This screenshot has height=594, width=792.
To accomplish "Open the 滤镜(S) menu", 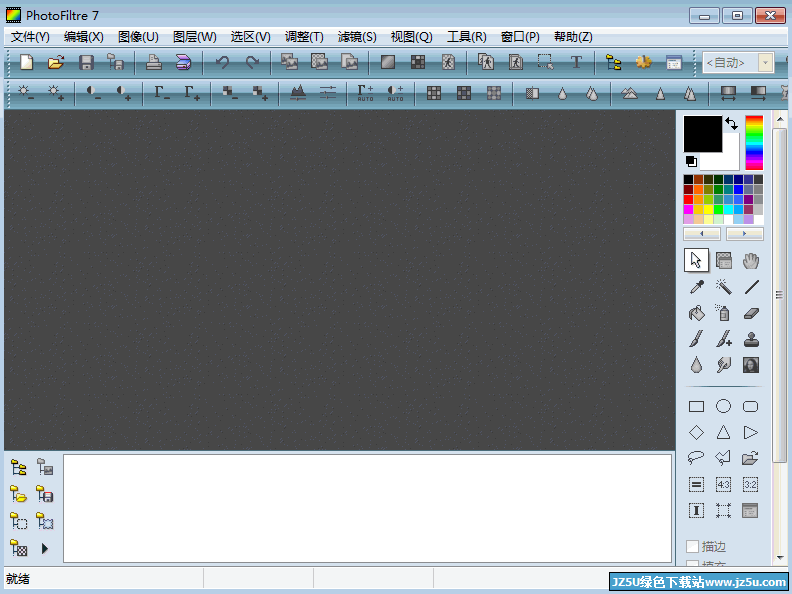I will click(x=357, y=37).
